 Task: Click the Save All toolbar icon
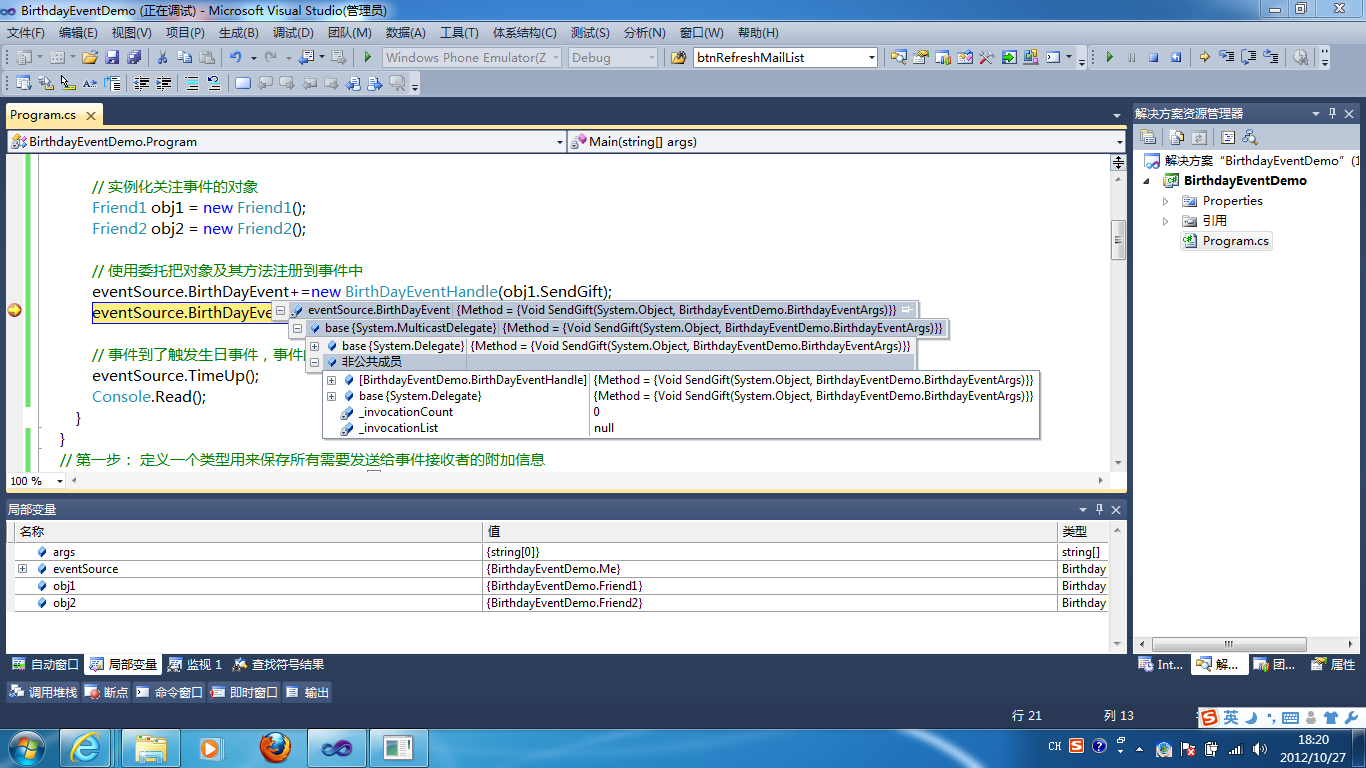tap(132, 58)
